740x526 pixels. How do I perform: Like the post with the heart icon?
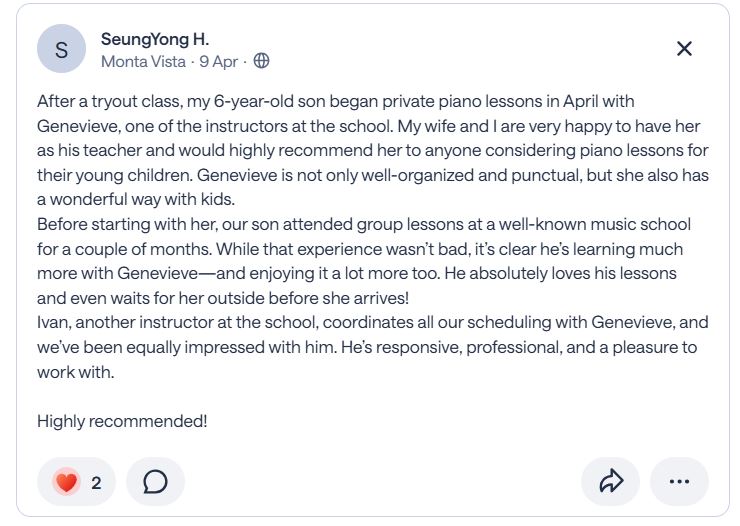pos(66,482)
